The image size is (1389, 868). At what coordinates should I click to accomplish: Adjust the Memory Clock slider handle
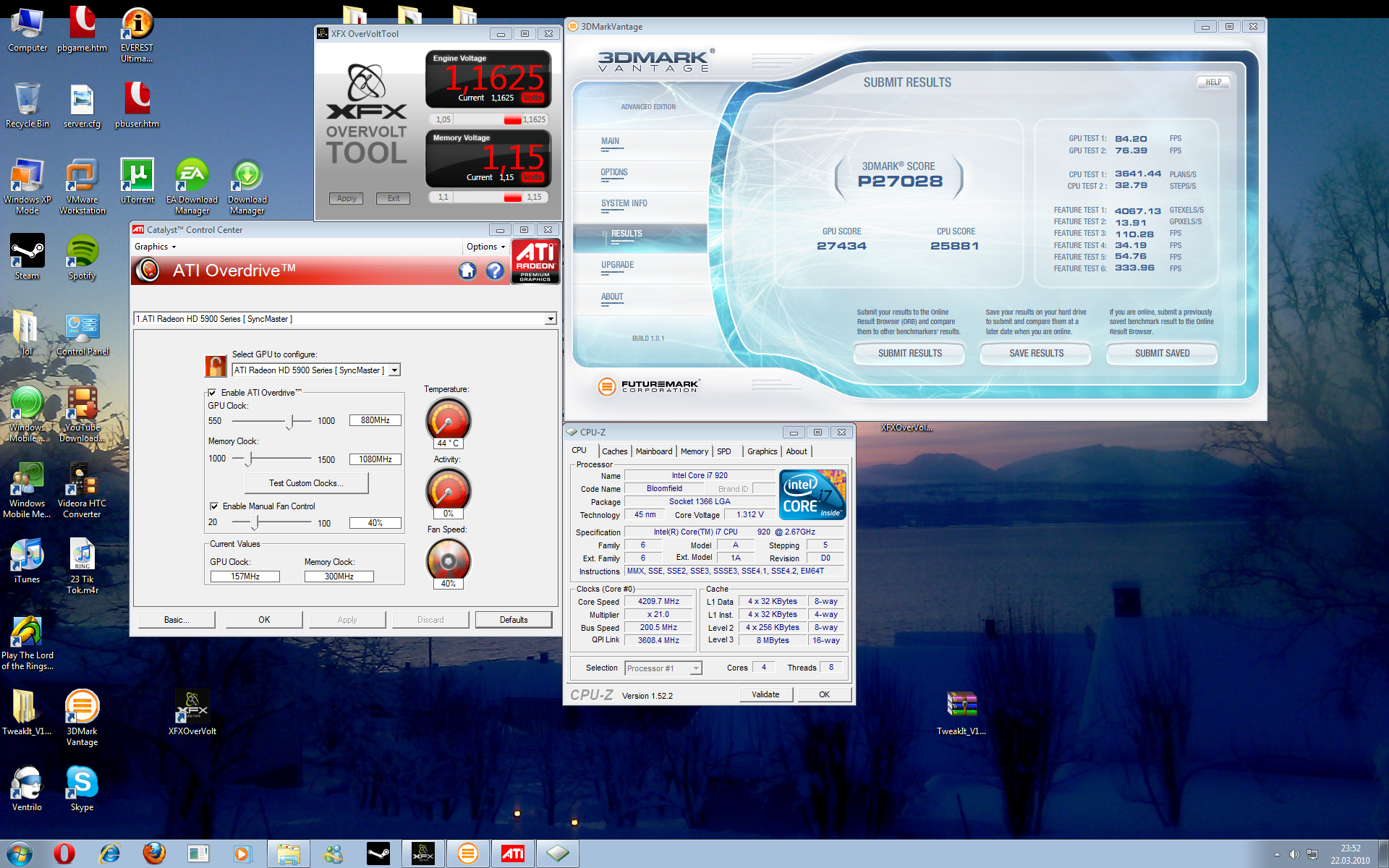pos(250,459)
